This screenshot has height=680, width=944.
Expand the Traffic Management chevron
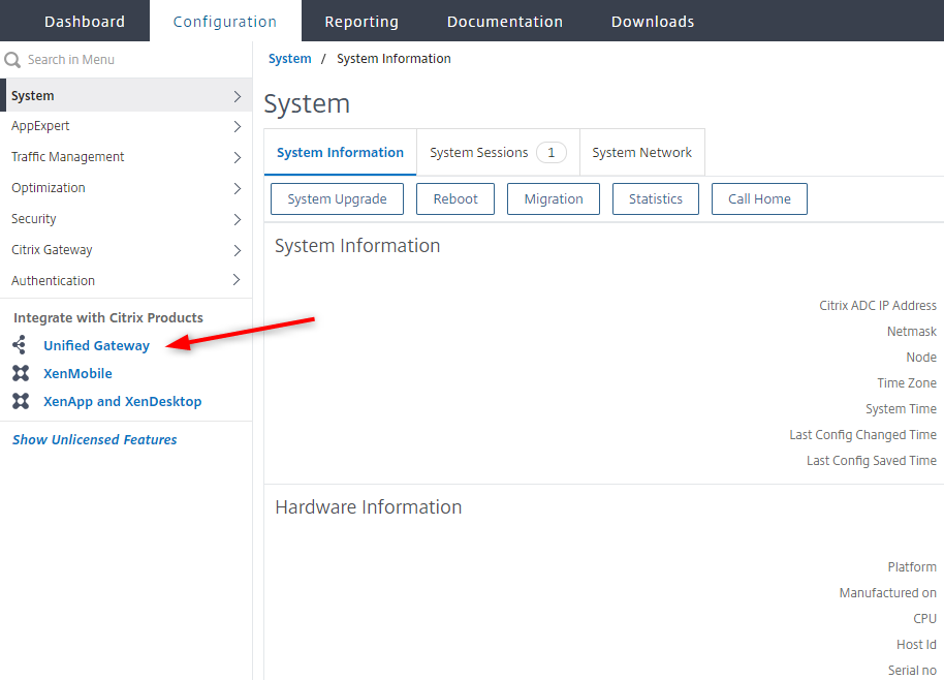tap(237, 157)
